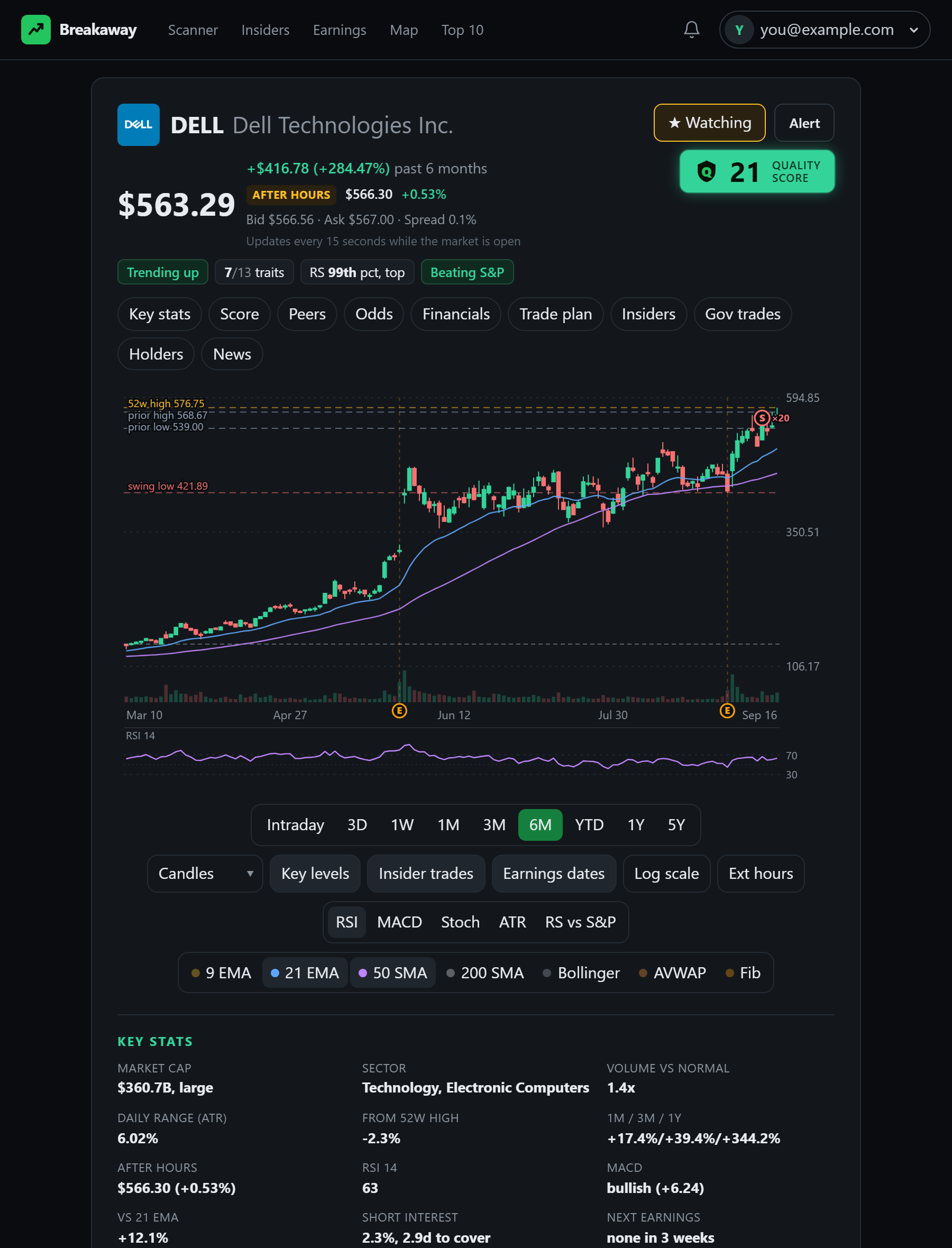952x1248 pixels.
Task: Click the Alert button
Action: (x=804, y=122)
